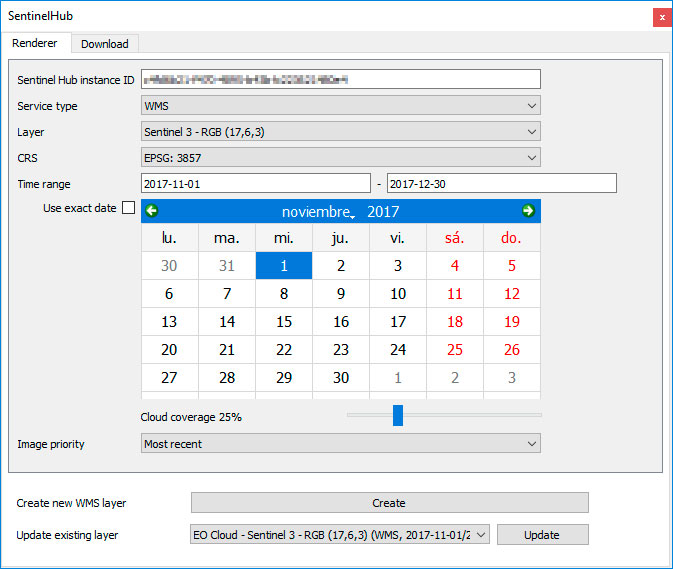Select Thursday November 30 in the last week
Viewport: 673px width, 569px height.
point(341,377)
